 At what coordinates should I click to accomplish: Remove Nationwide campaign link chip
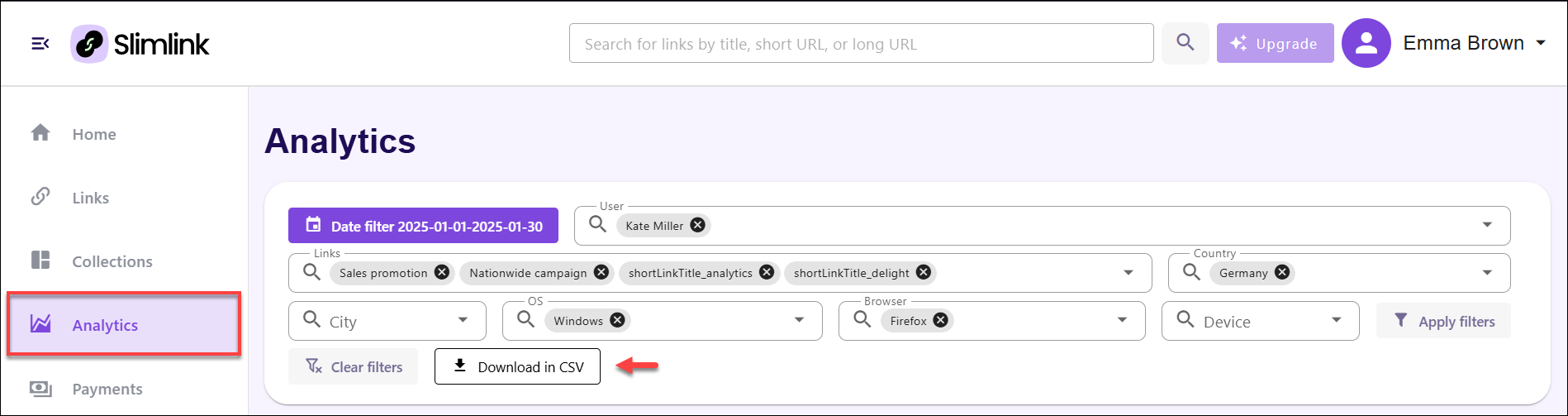click(601, 272)
